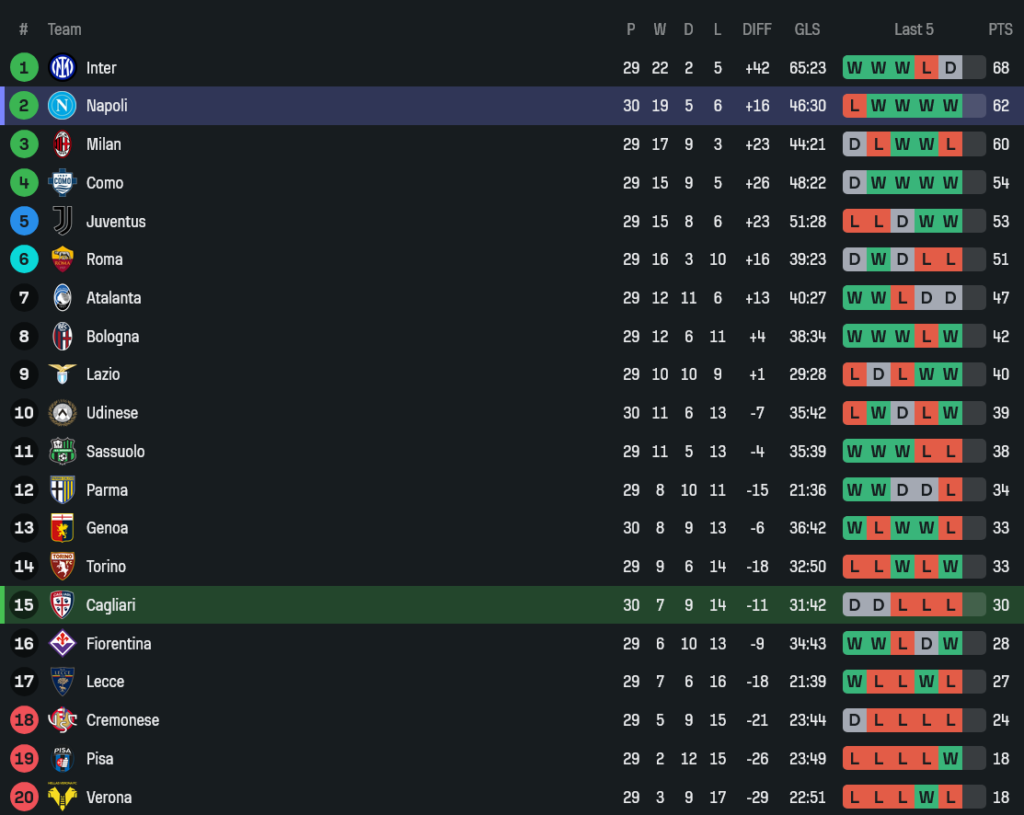The height and width of the screenshot is (815, 1024).
Task: Click the Last 5 column header
Action: point(913,29)
